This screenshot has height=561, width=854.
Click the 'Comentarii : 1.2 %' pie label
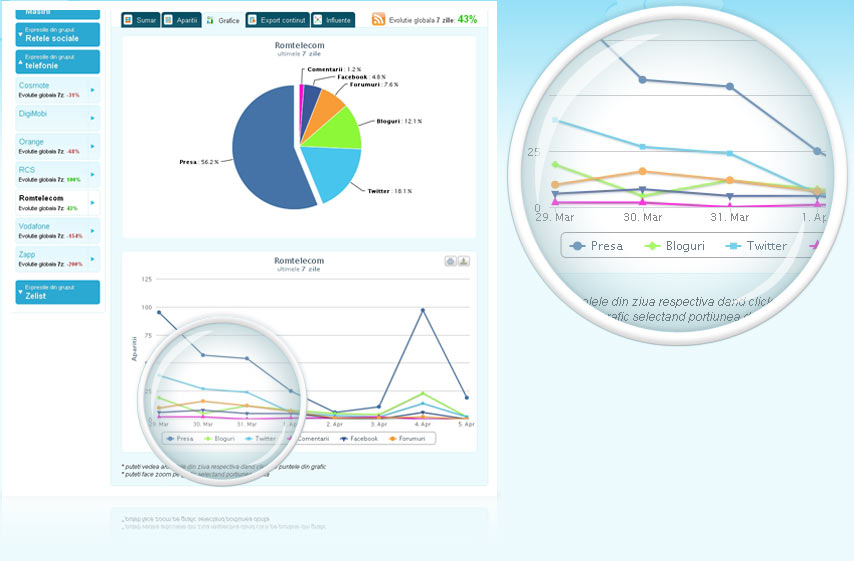click(334, 69)
